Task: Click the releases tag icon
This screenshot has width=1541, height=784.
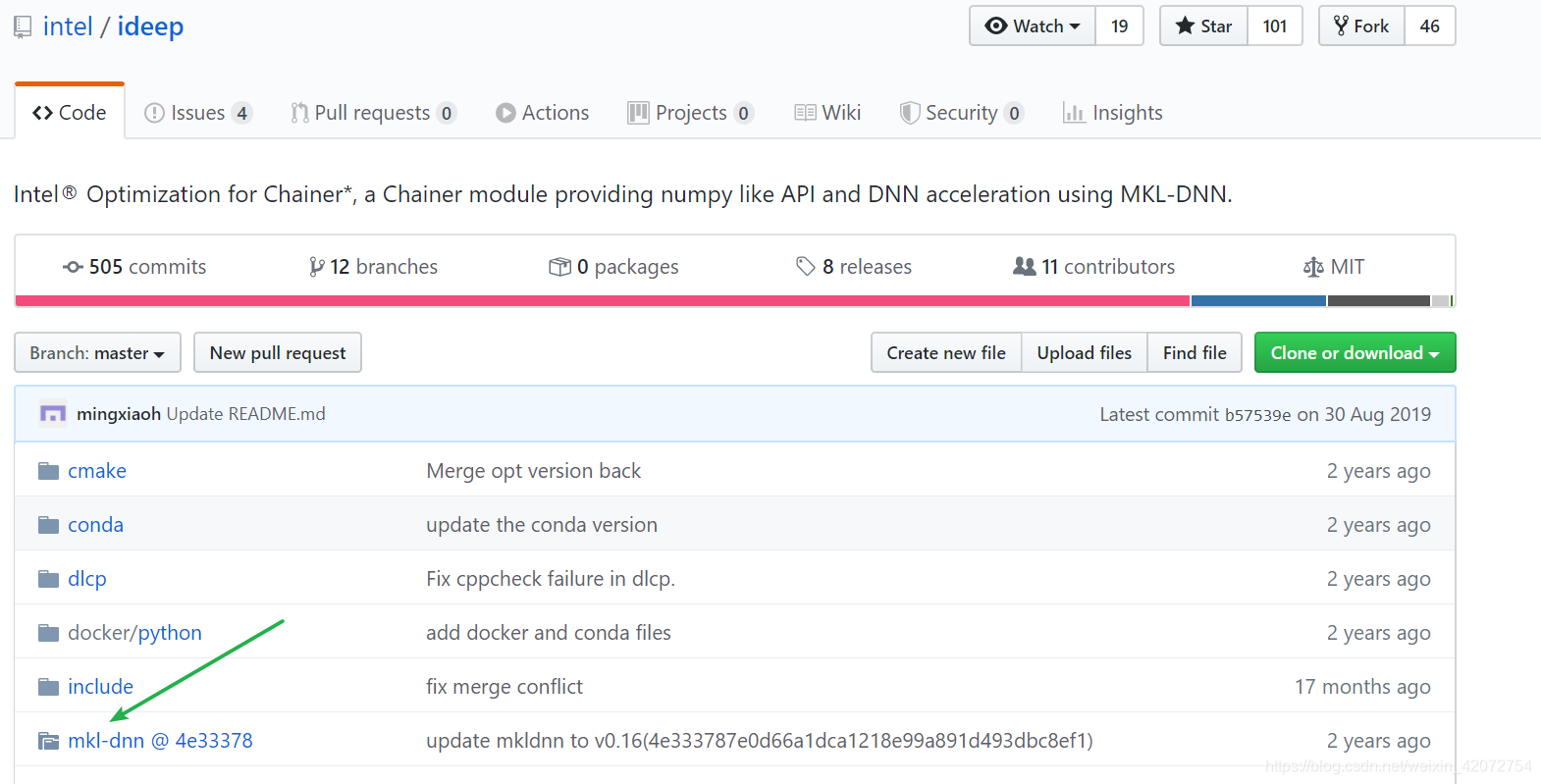Action: click(x=806, y=267)
